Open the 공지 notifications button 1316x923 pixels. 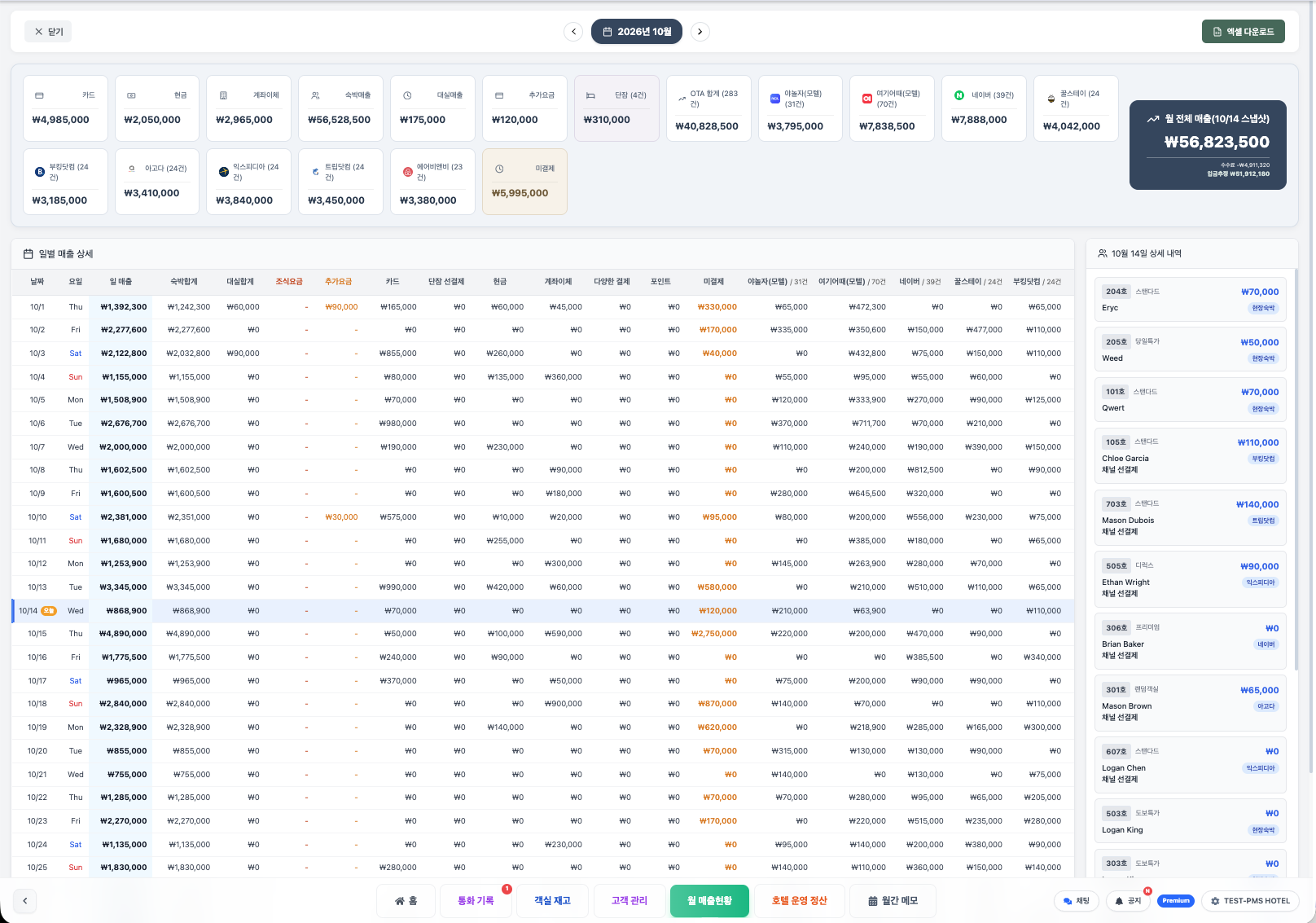coord(1128,901)
